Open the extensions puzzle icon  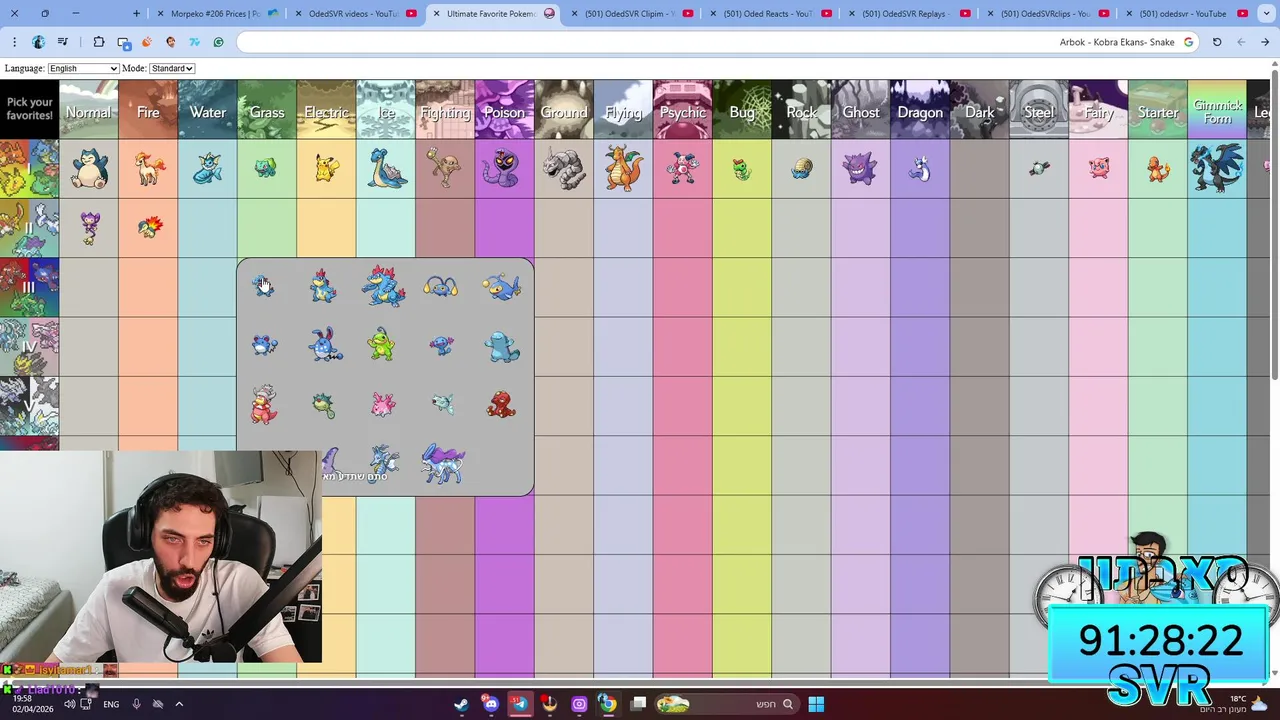coord(99,42)
